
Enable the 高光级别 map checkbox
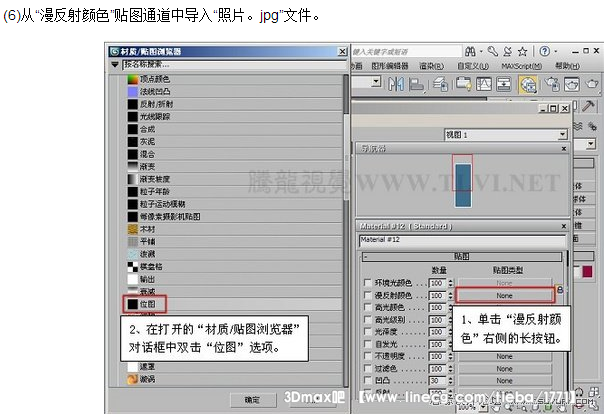click(x=368, y=319)
